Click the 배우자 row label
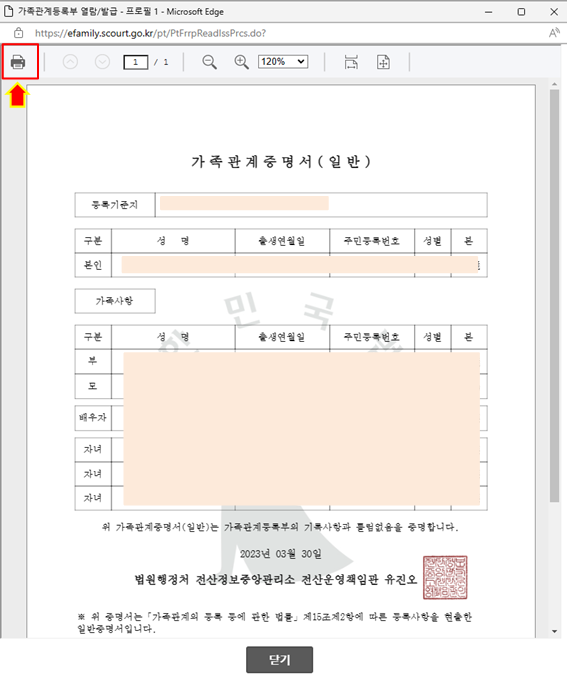 point(93,418)
